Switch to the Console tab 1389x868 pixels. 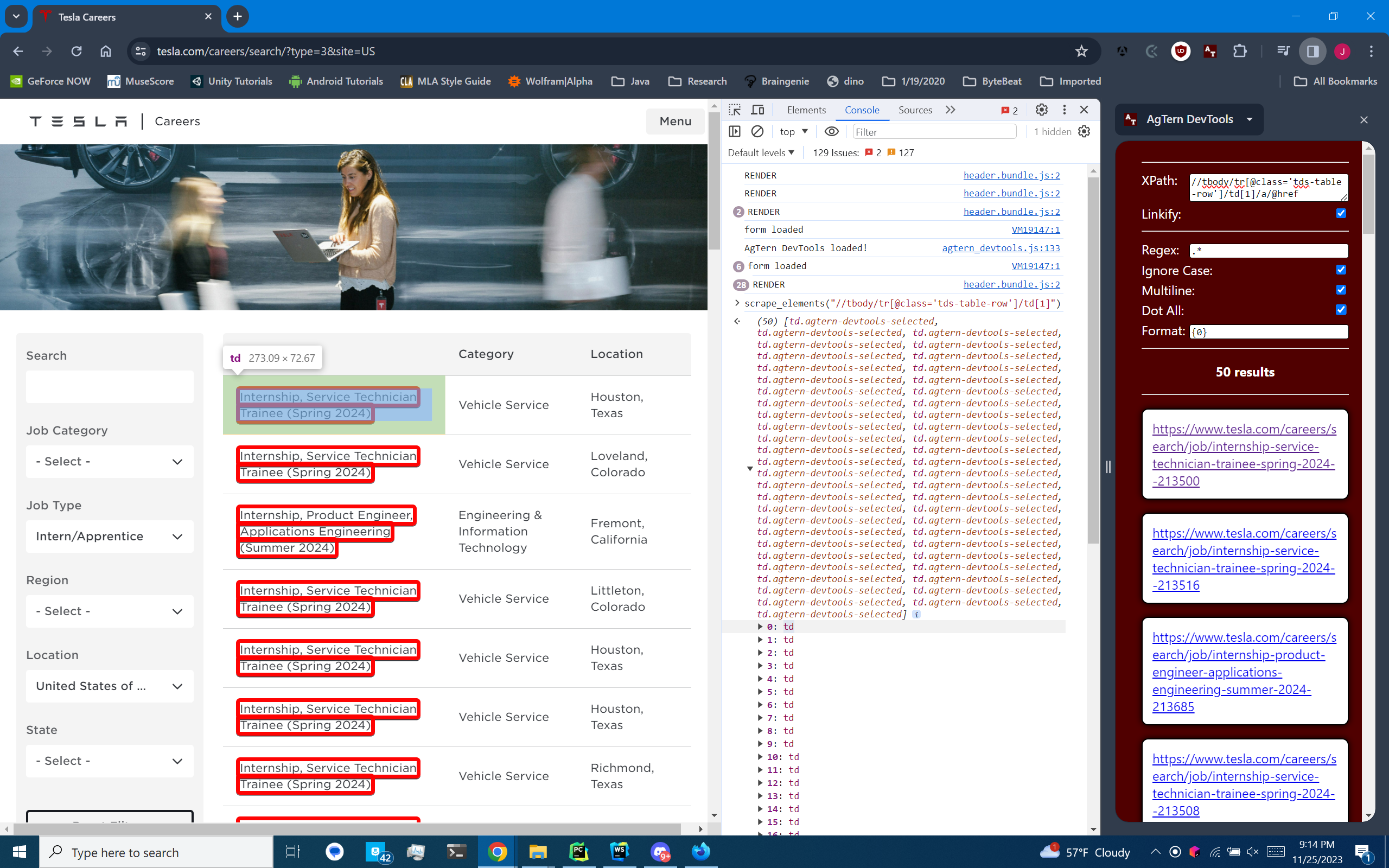(862, 110)
